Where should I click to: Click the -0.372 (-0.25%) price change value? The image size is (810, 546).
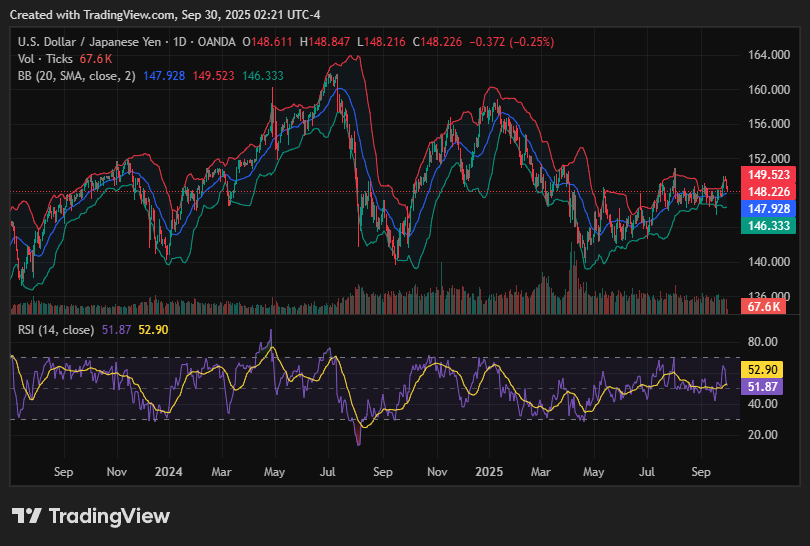pos(511,42)
